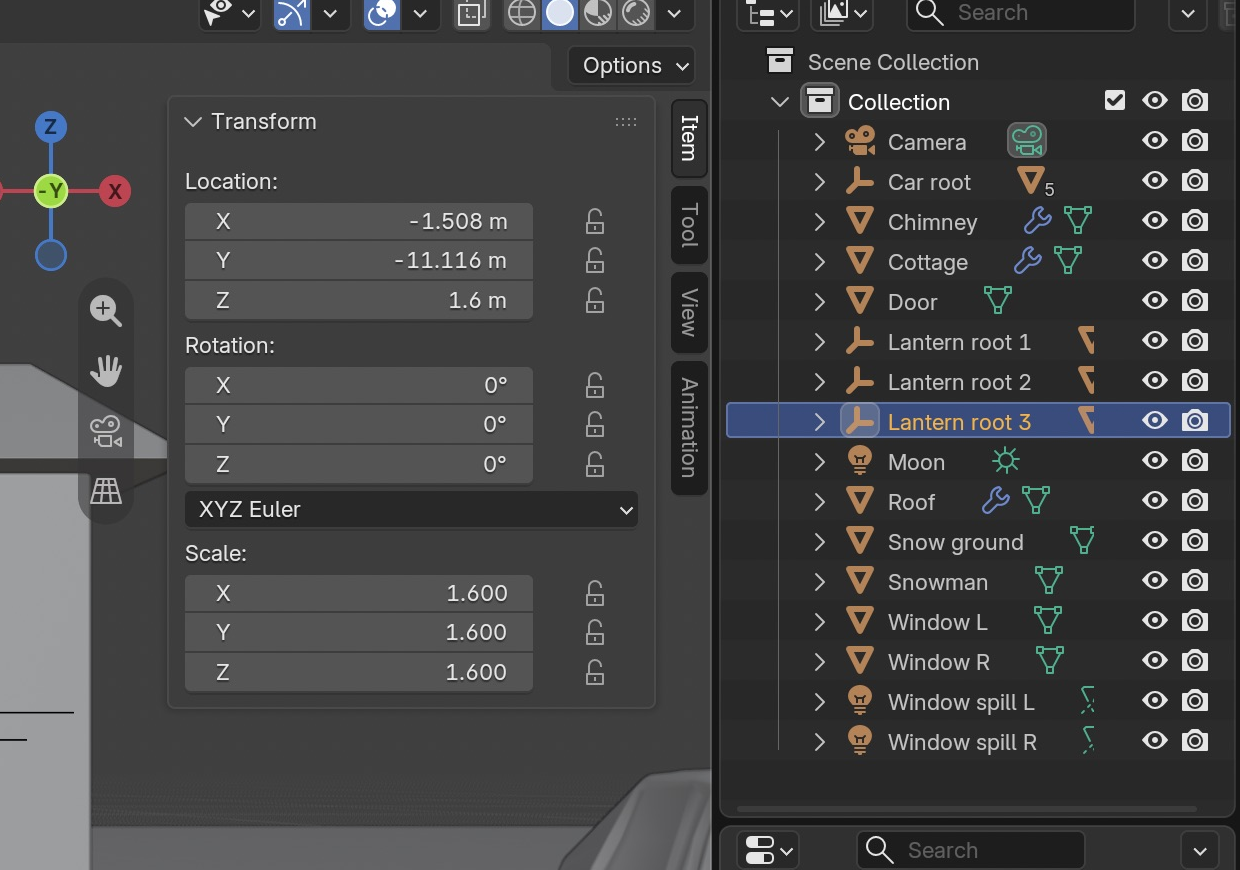Image resolution: width=1240 pixels, height=870 pixels.
Task: Toggle show overlays button in header
Action: tap(382, 13)
